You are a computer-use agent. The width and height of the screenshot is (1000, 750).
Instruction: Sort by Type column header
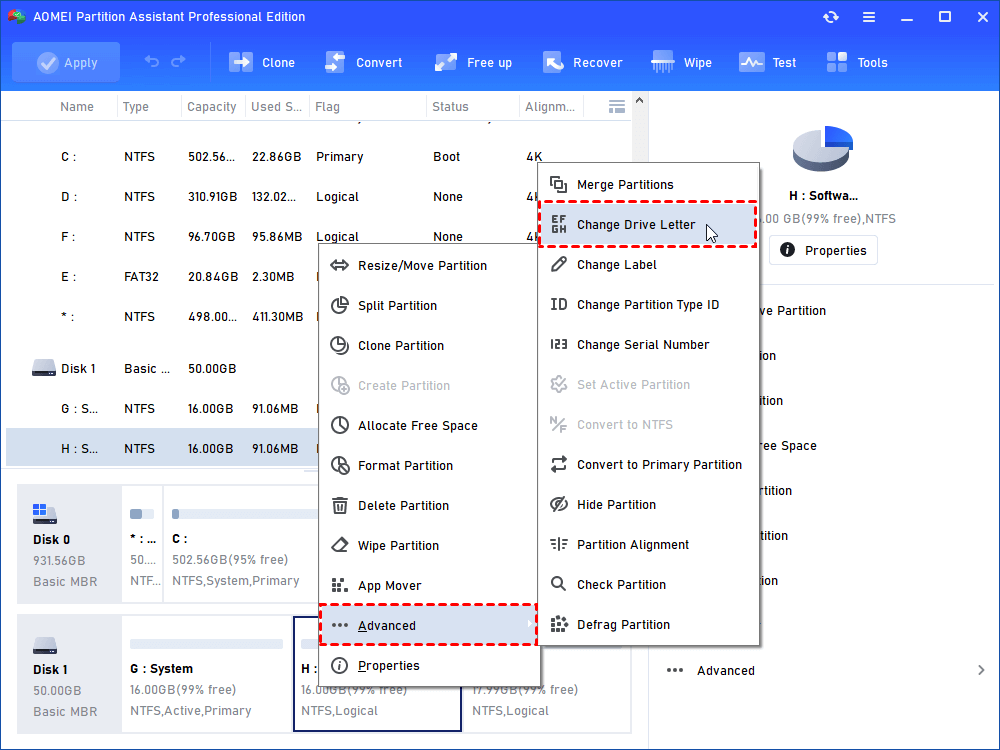[136, 107]
